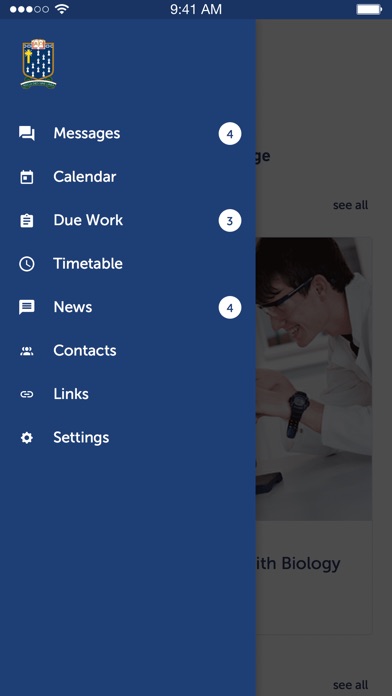
Task: Tap the lower see all link
Action: click(x=350, y=685)
